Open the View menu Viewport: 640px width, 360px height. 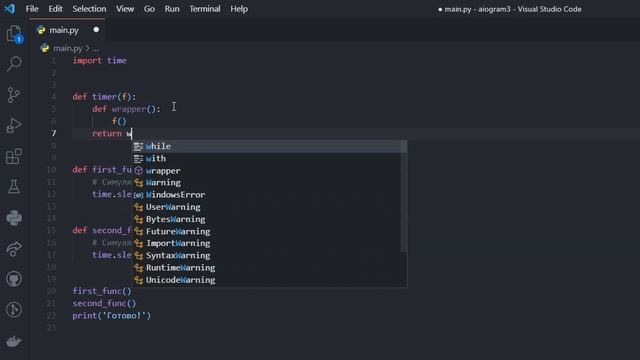click(x=125, y=9)
